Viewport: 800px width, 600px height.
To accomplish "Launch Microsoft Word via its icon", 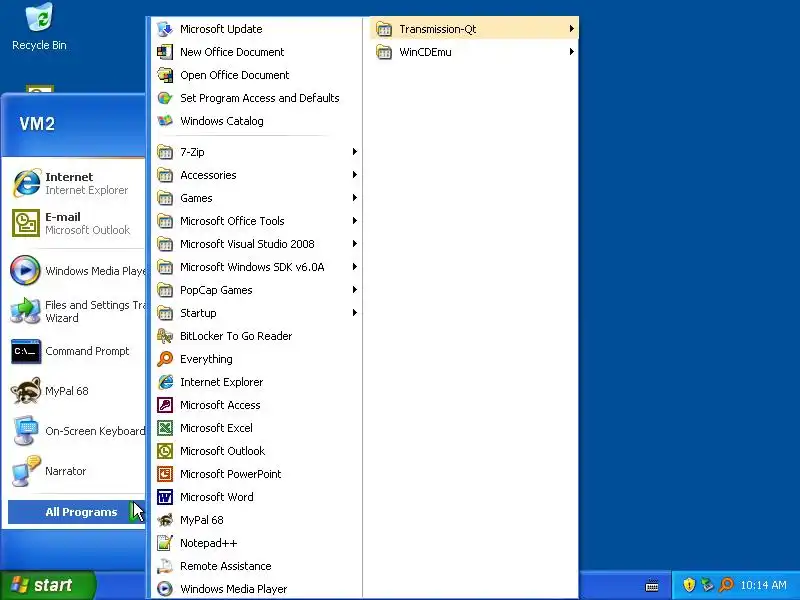I will pyautogui.click(x=165, y=497).
